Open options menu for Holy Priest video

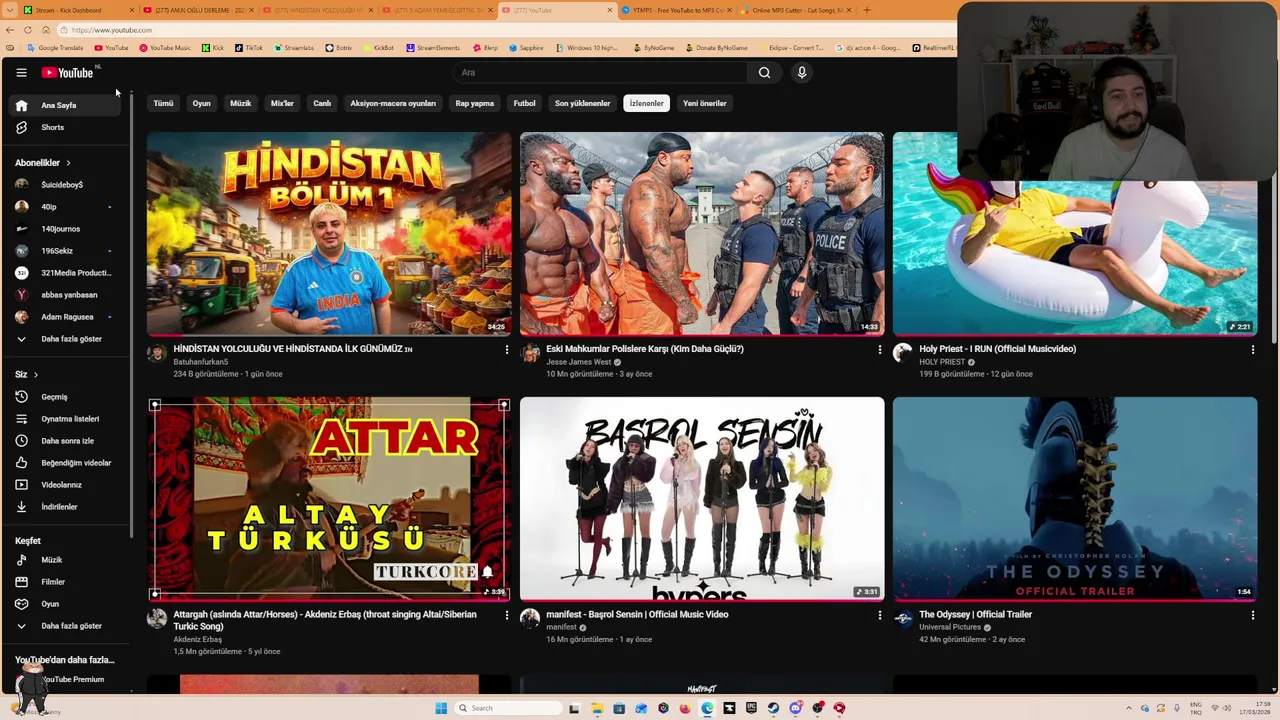[1252, 350]
